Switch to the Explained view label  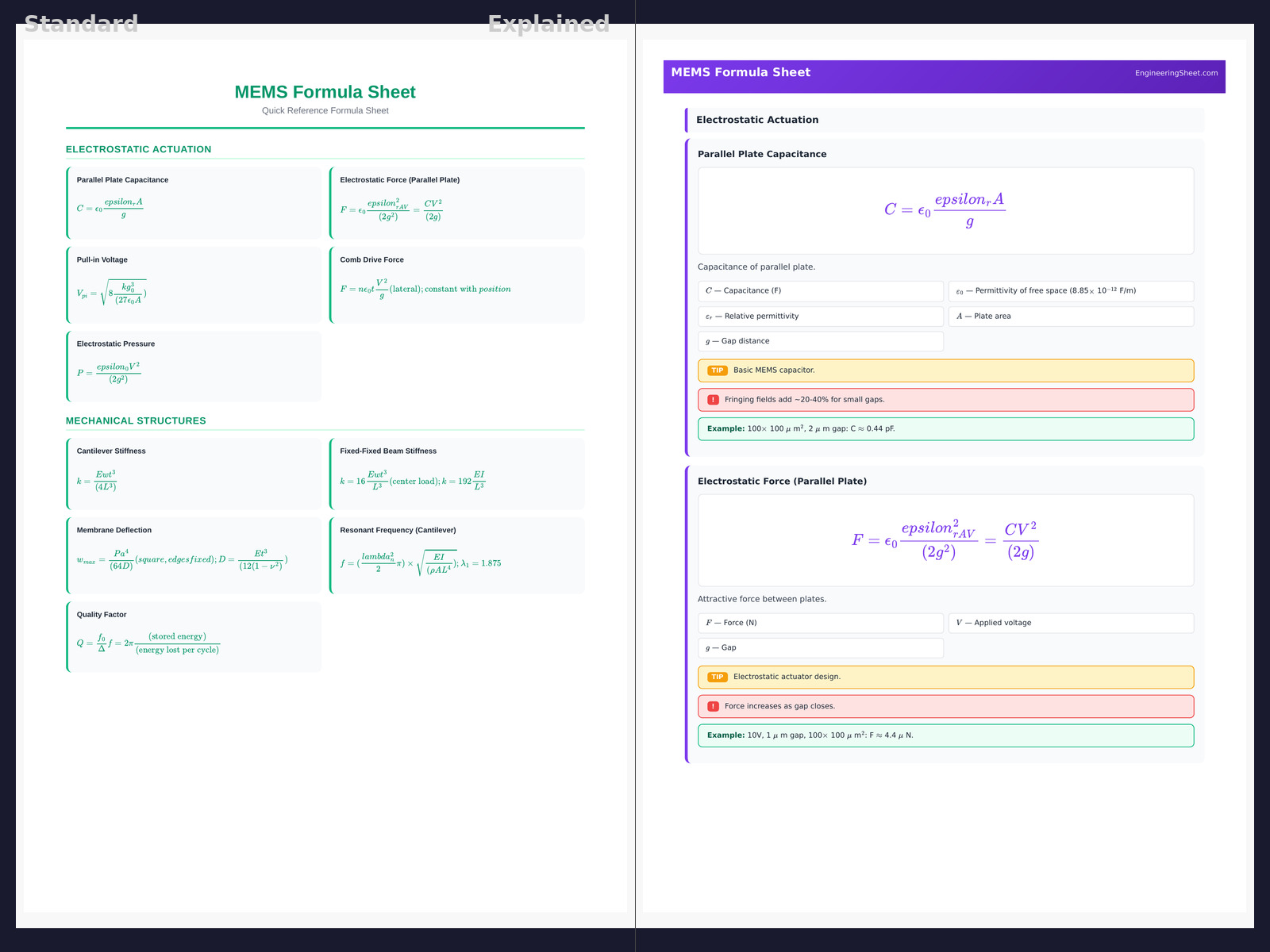pyautogui.click(x=548, y=24)
